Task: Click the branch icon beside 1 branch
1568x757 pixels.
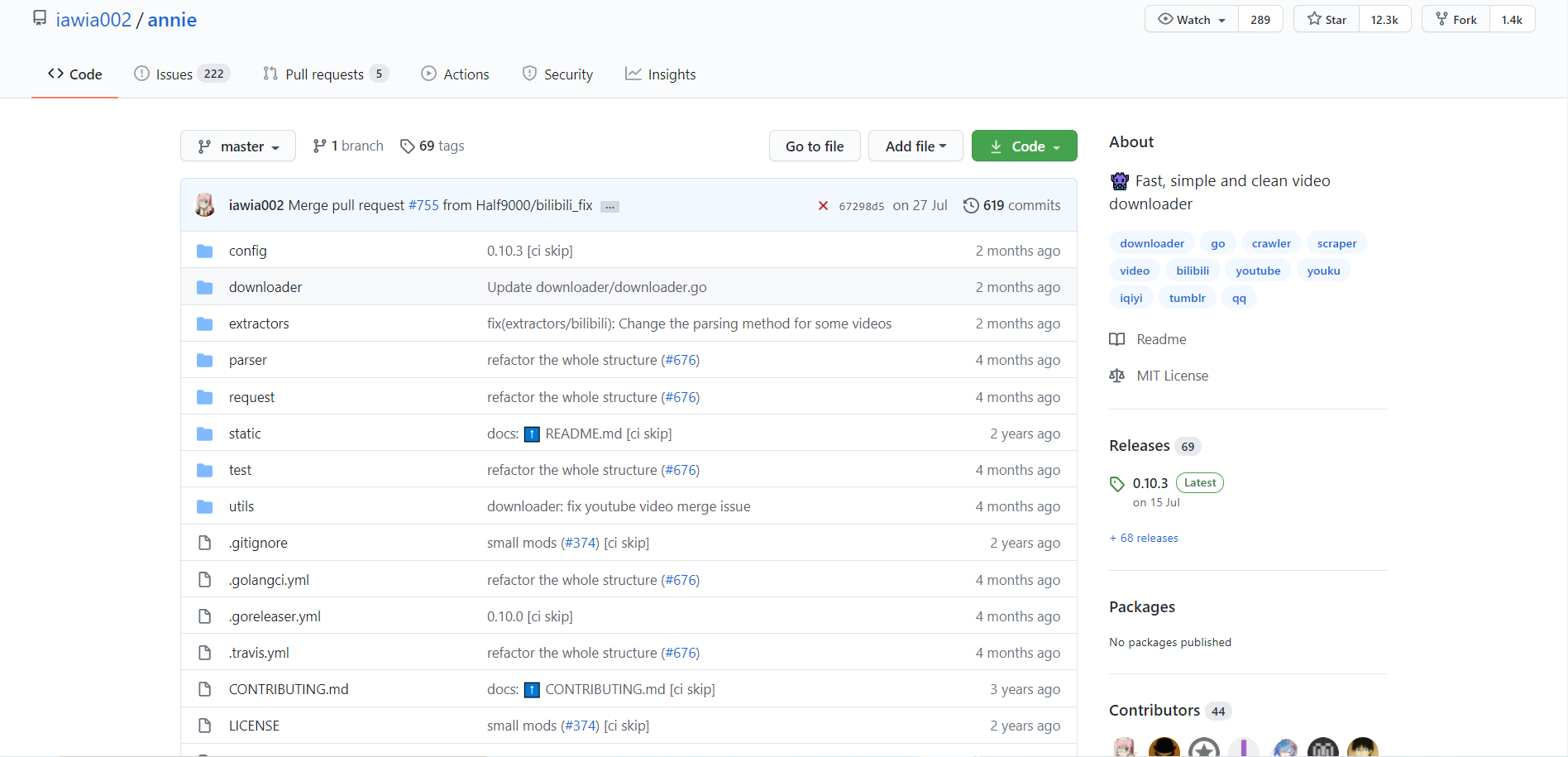Action: 319,146
